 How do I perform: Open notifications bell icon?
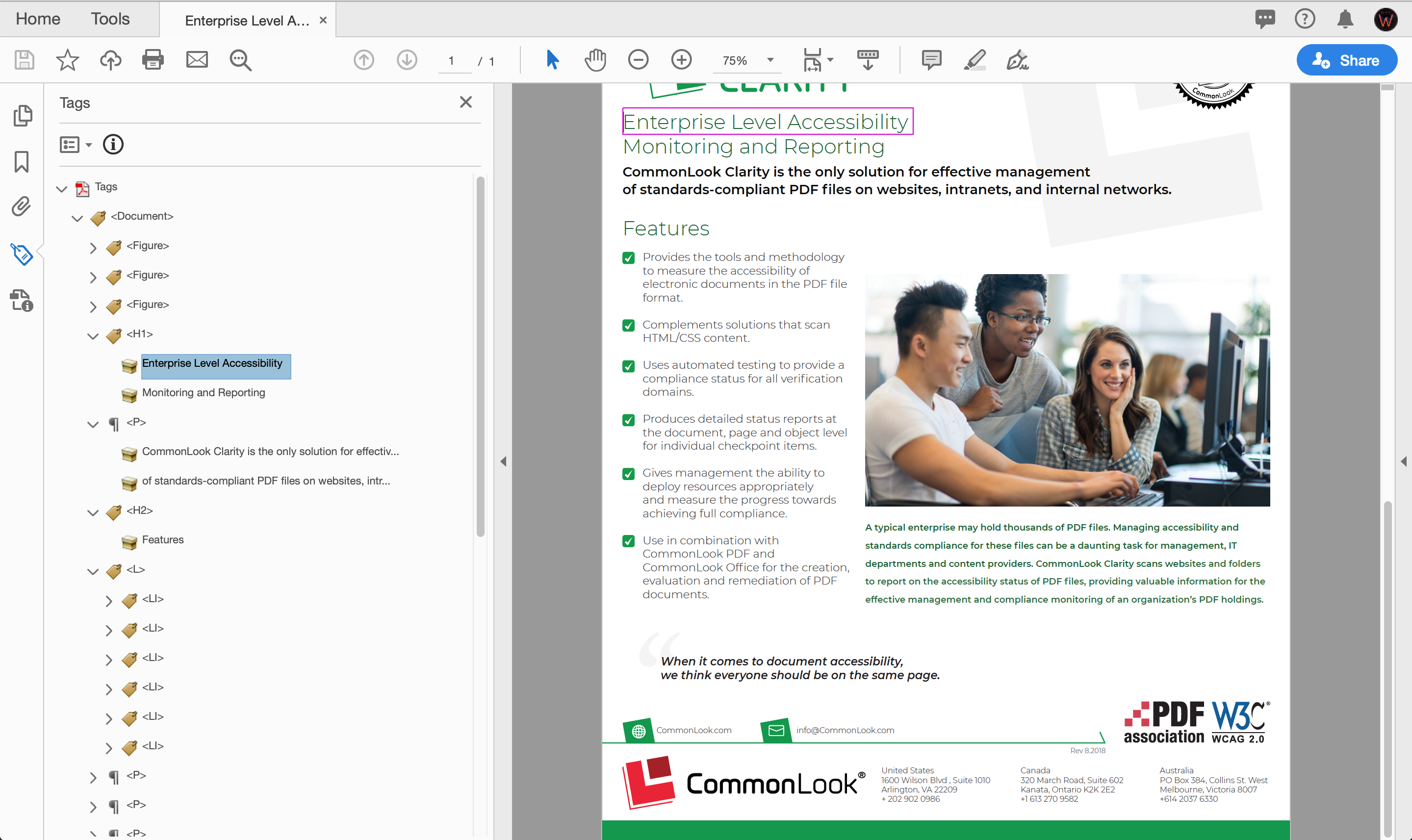point(1345,19)
